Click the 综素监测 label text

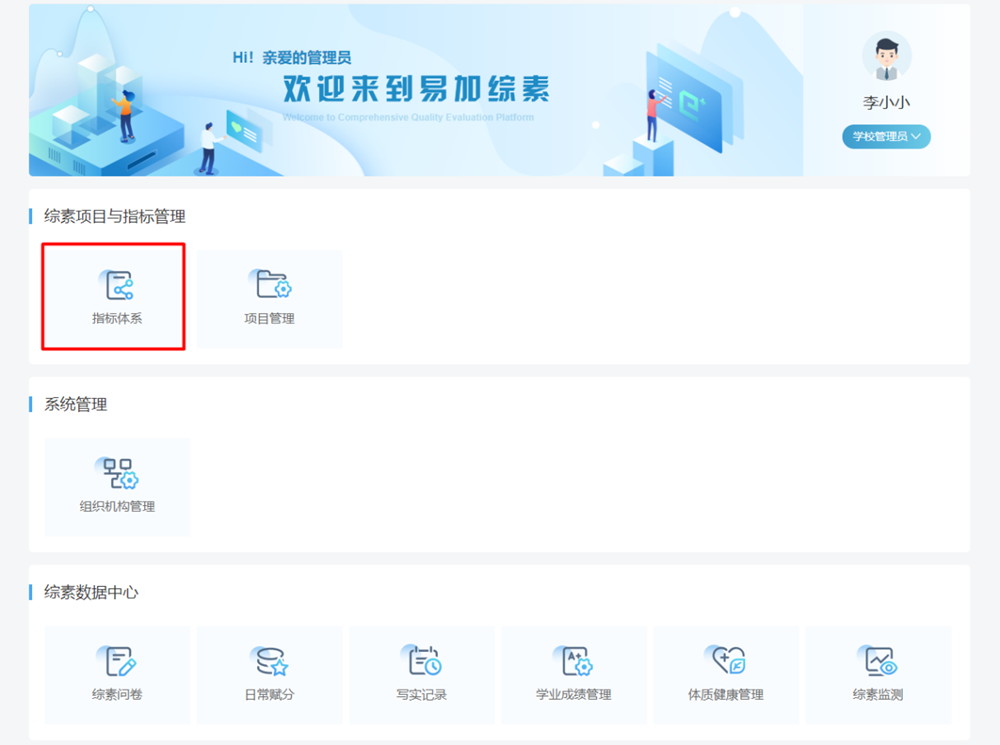[878, 695]
